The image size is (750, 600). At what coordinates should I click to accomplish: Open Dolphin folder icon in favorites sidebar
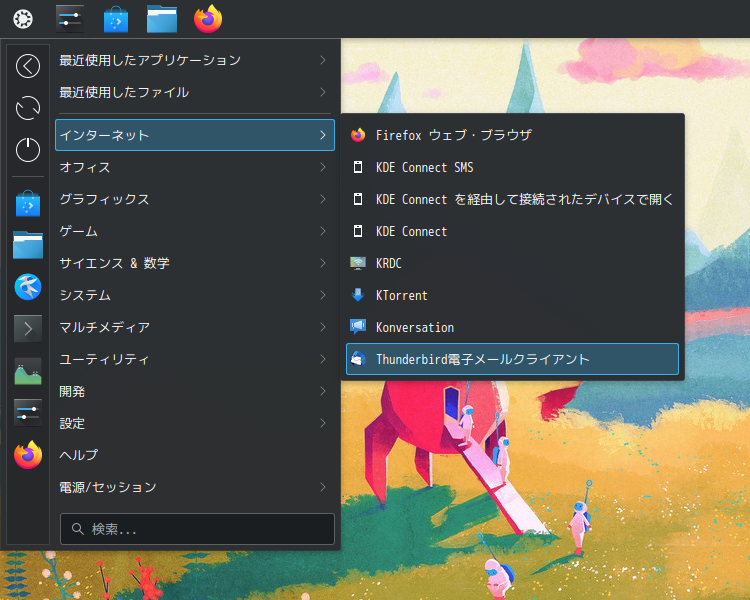pyautogui.click(x=28, y=245)
